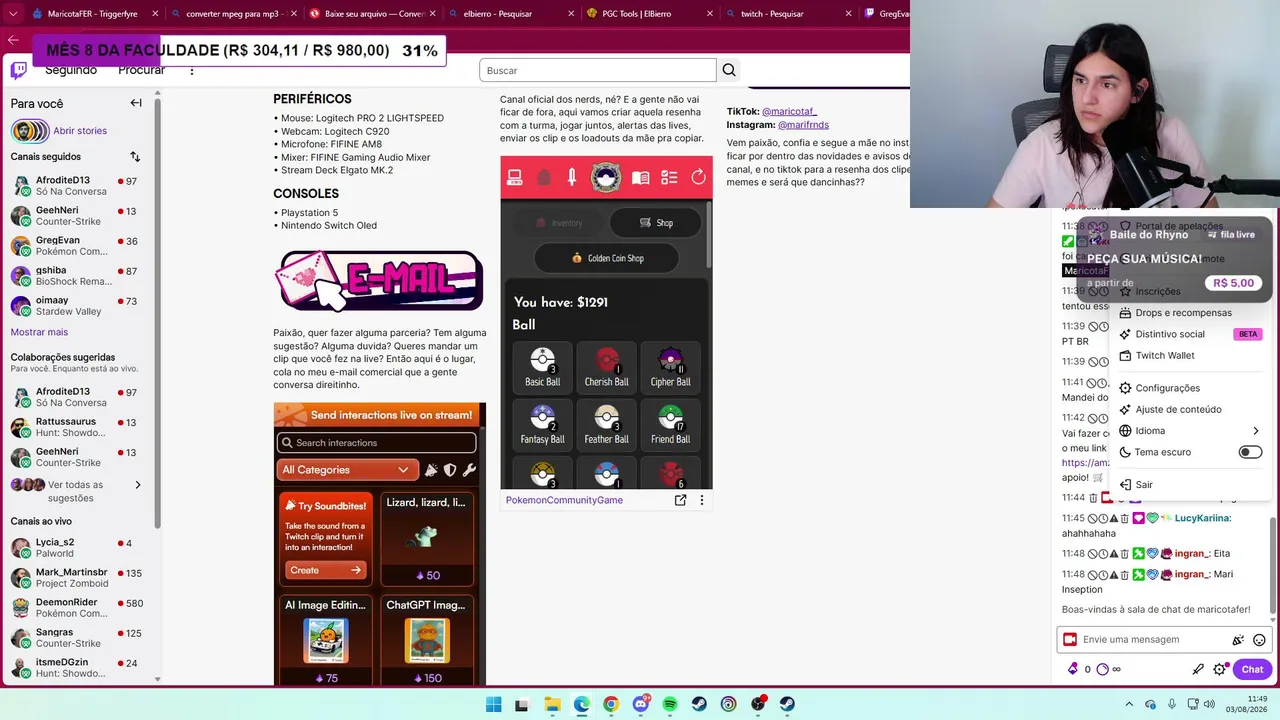
Task: Open the missions checklist icon
Action: click(x=669, y=178)
